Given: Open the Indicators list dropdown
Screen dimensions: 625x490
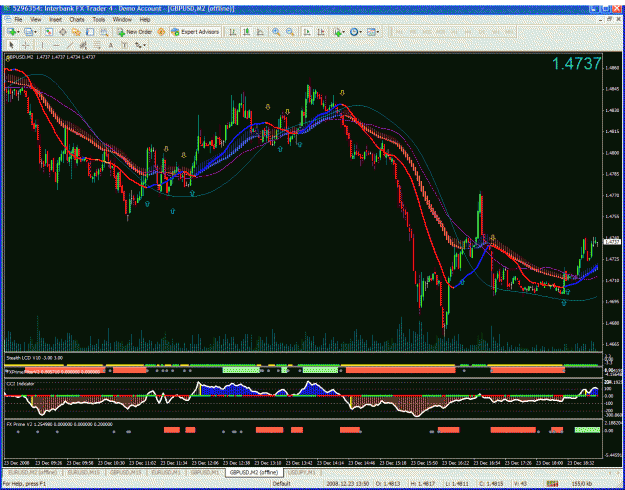Looking at the screenshot, I should 340,32.
